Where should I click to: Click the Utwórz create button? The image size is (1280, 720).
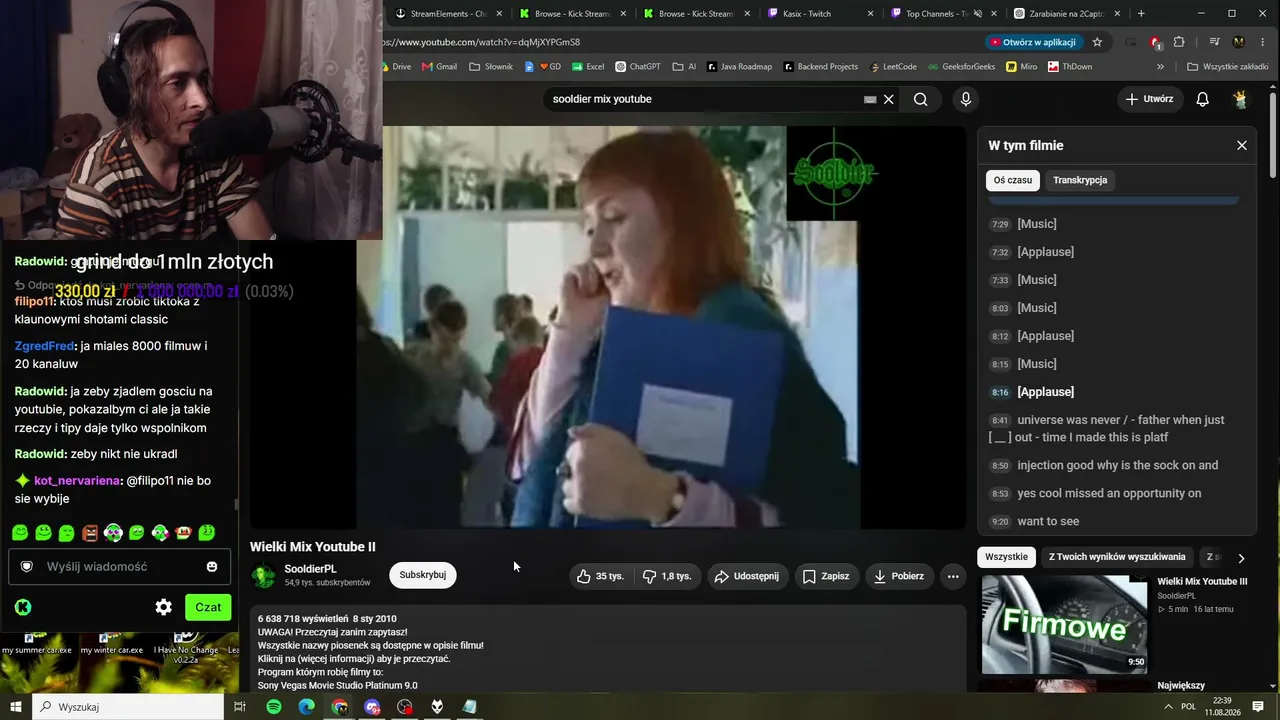(x=1149, y=99)
